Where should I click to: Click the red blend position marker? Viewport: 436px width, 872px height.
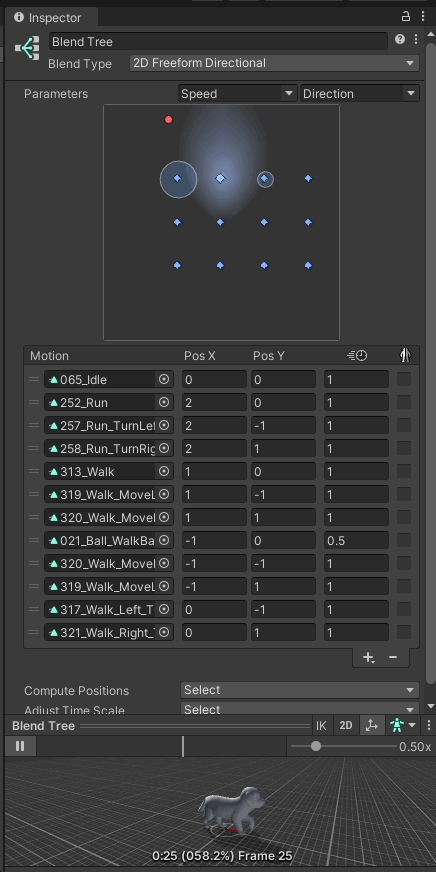point(169,119)
